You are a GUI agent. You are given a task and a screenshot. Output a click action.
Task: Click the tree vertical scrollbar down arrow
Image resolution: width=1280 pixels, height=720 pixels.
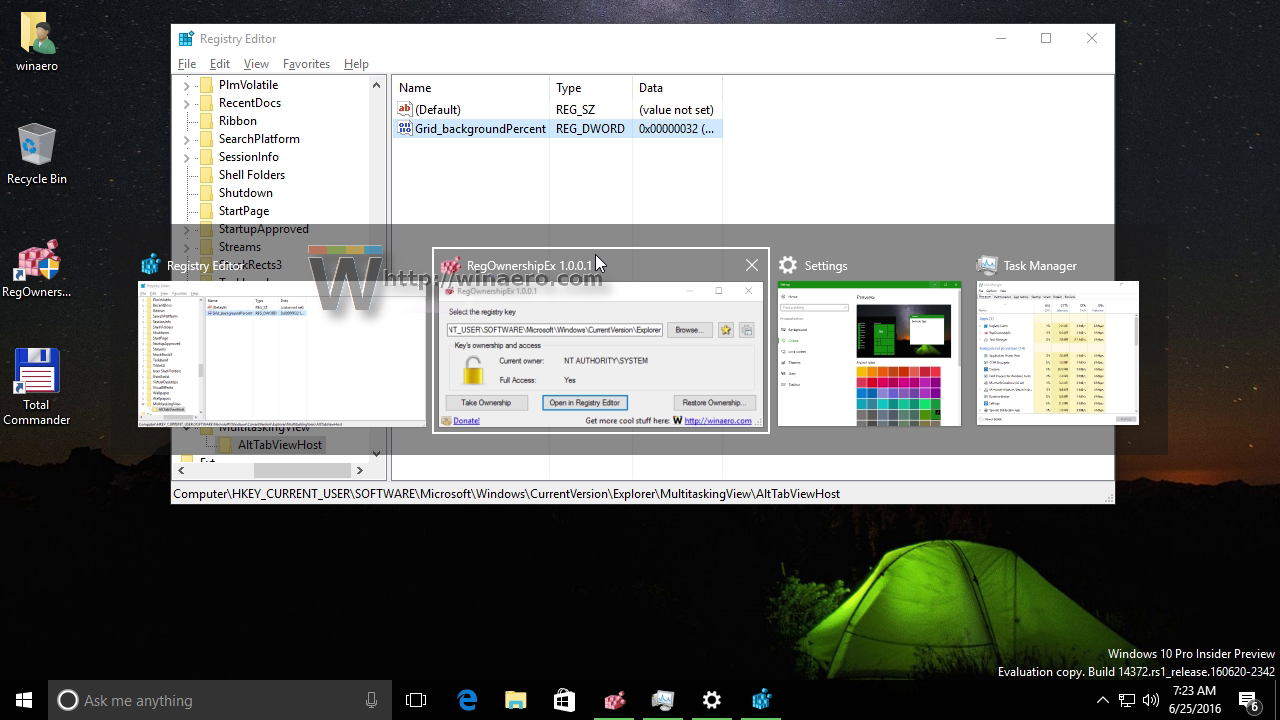coord(377,453)
